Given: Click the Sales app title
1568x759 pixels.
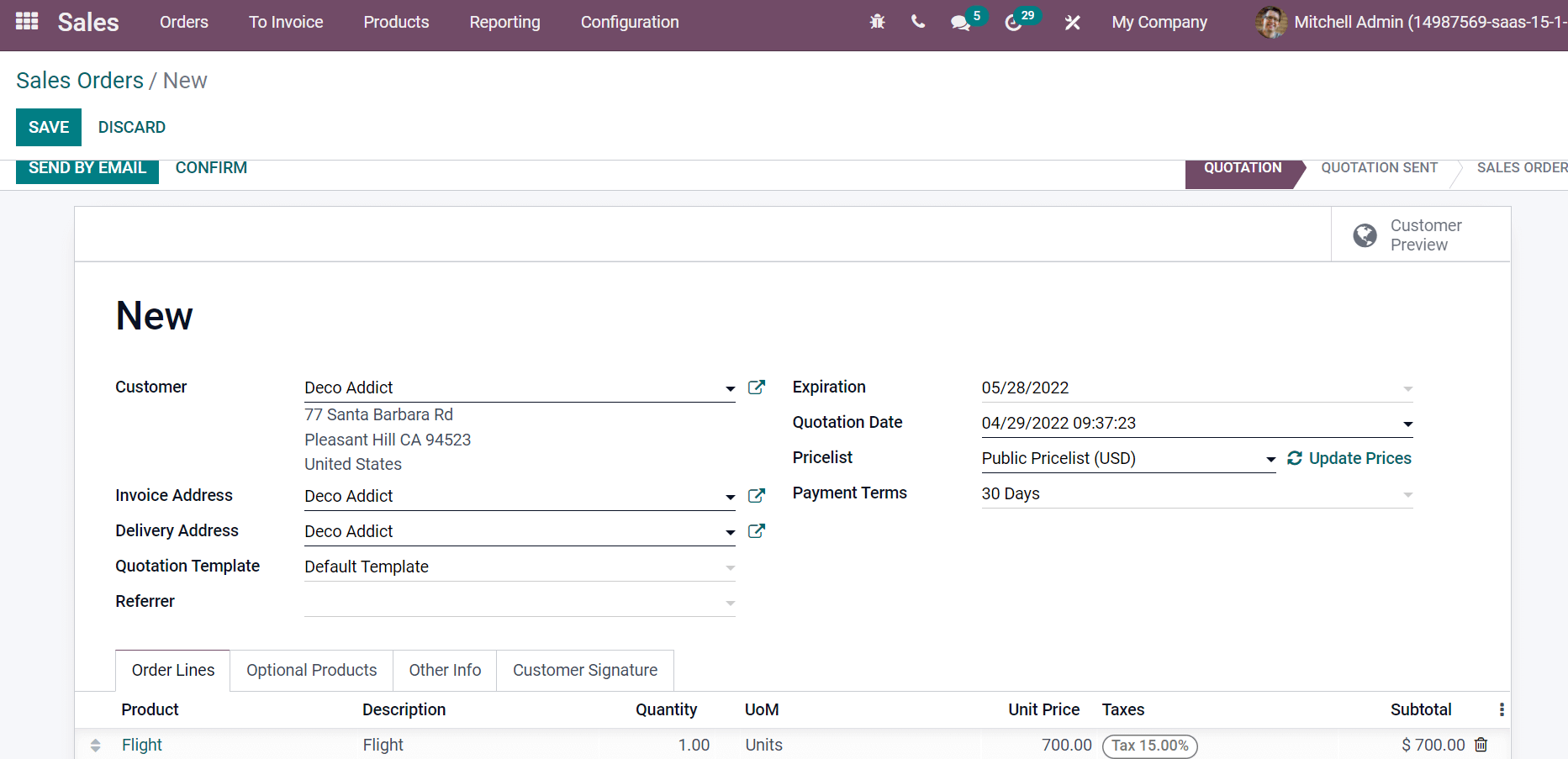Looking at the screenshot, I should click(88, 22).
